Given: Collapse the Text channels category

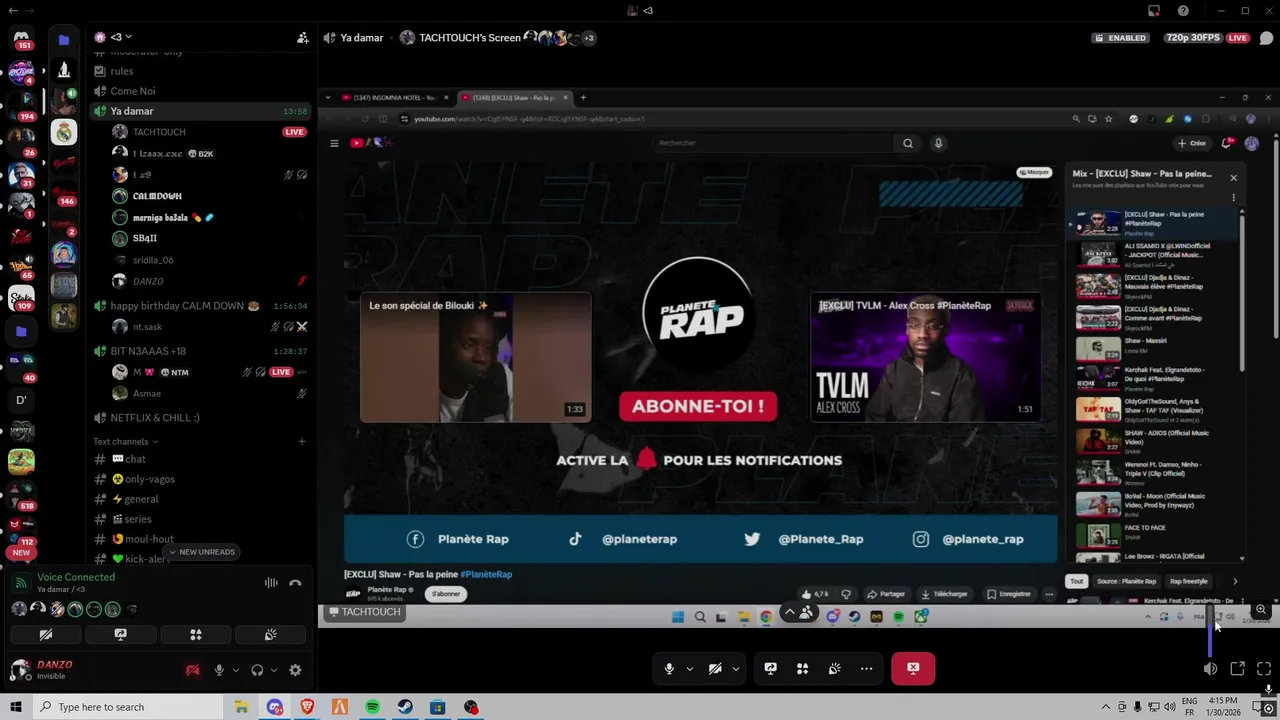Looking at the screenshot, I should click(x=126, y=441).
